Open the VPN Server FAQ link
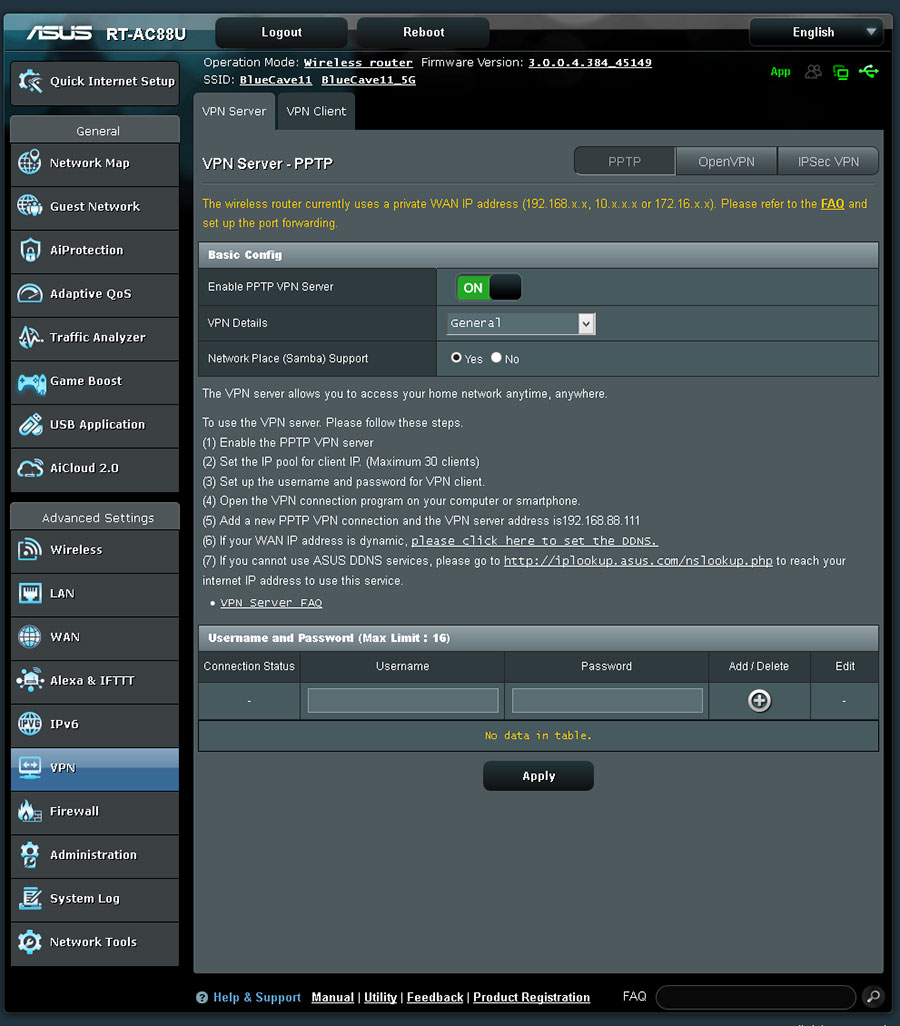 [x=271, y=603]
